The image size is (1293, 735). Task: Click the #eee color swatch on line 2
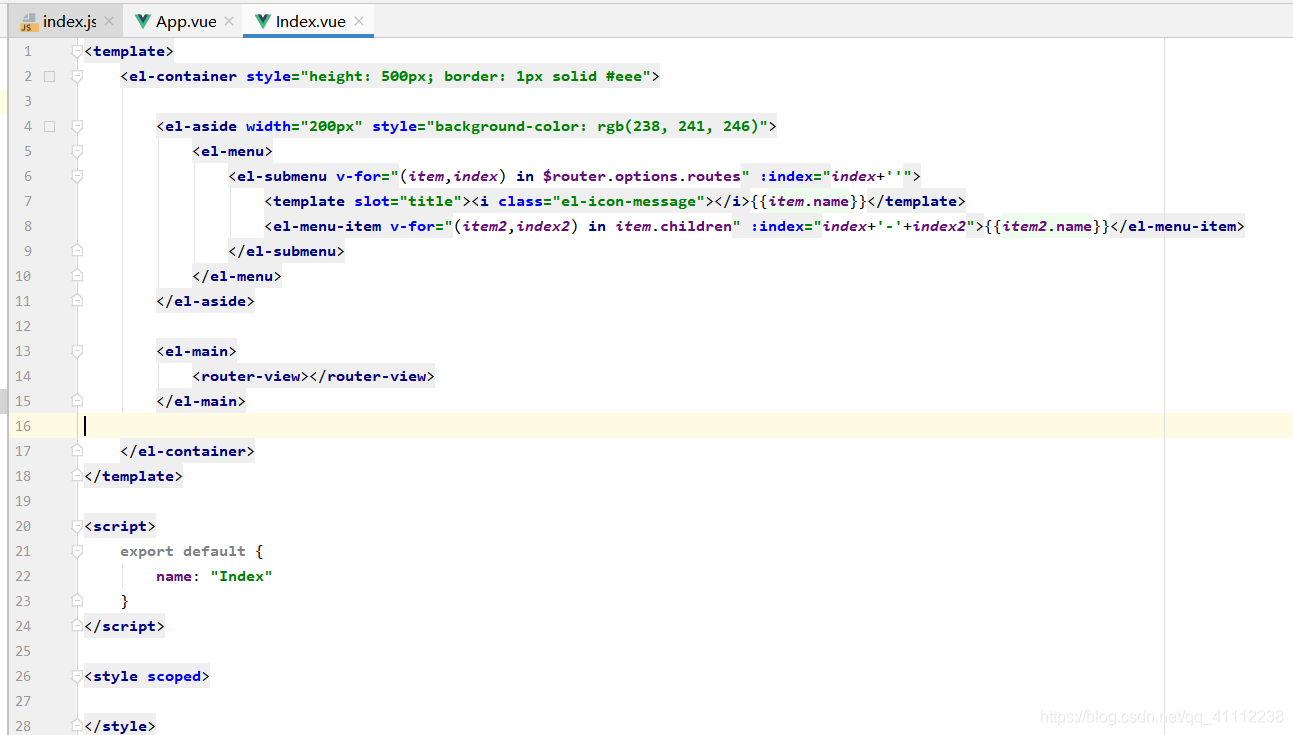[50, 76]
